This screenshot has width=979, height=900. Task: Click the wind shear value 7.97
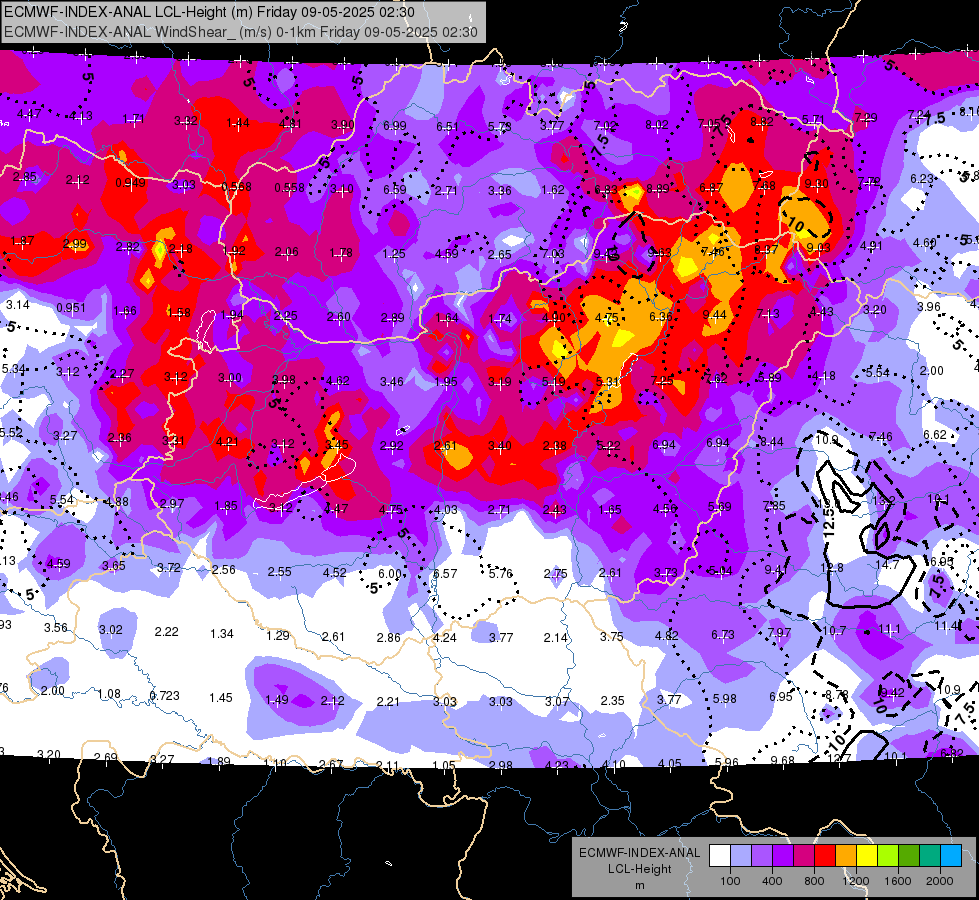pos(779,633)
